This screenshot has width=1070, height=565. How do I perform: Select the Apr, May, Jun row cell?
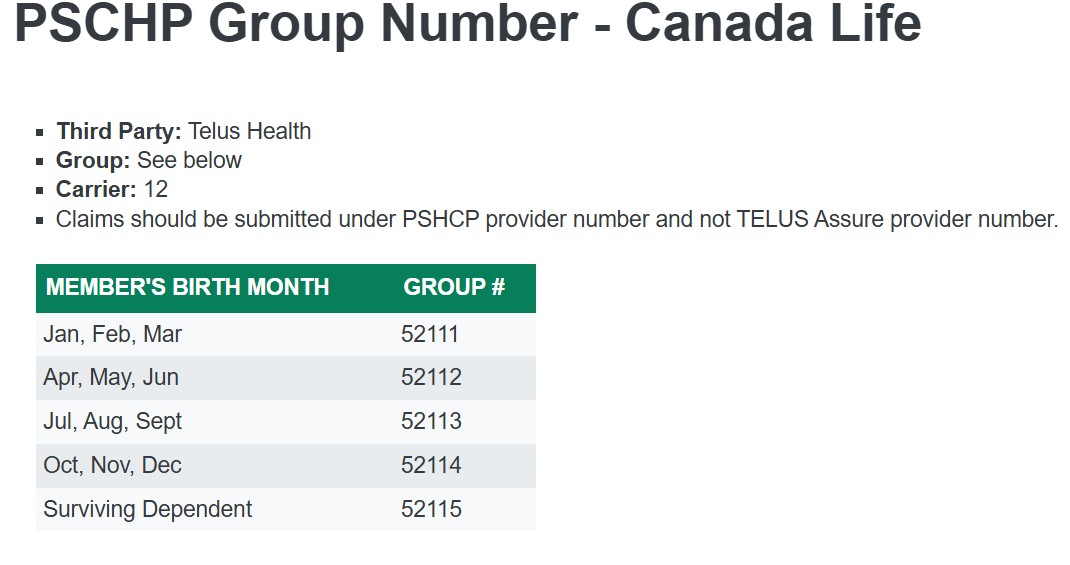(111, 378)
